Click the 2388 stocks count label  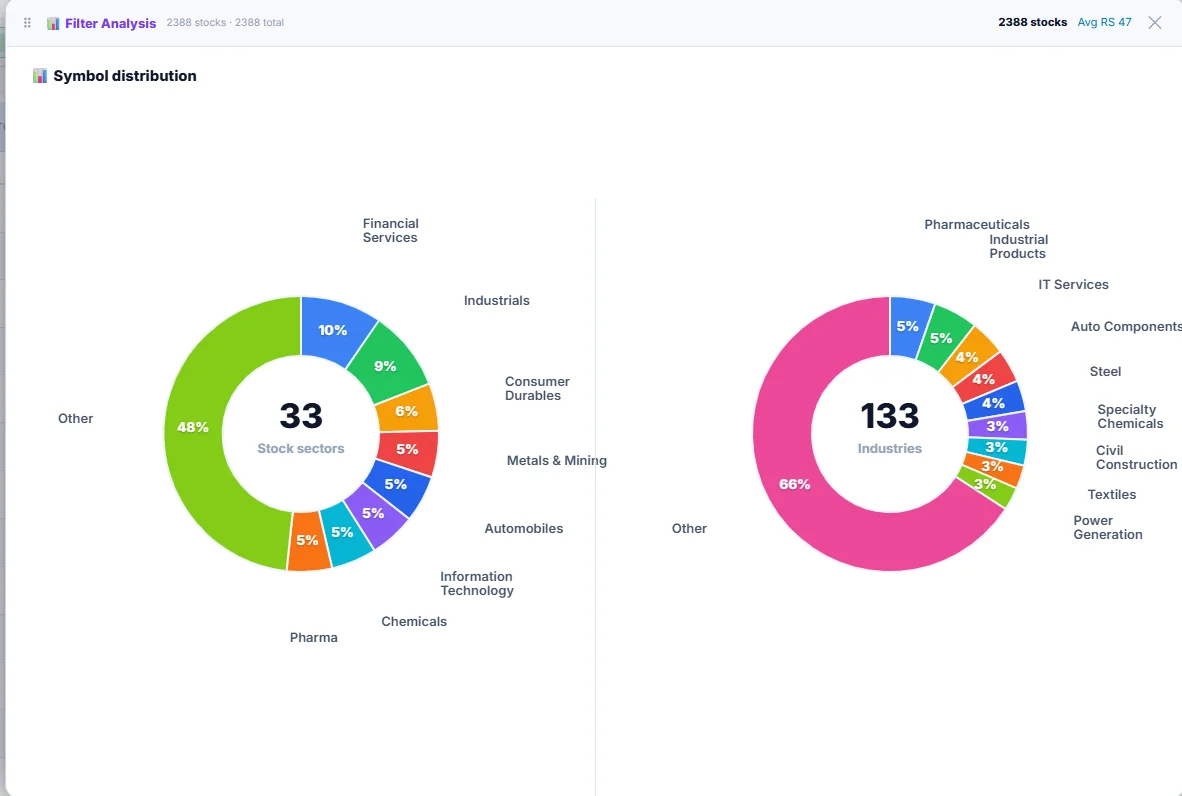tap(1032, 23)
